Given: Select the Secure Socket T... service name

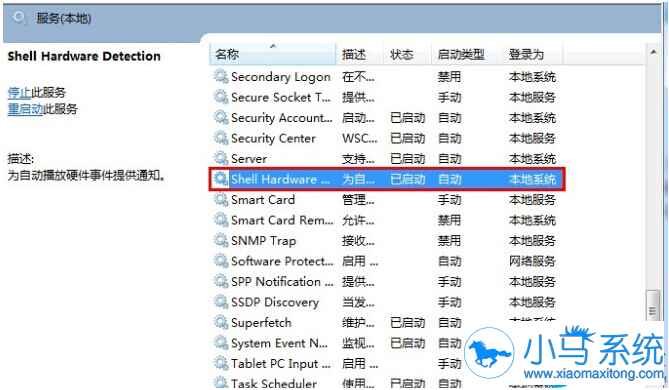Looking at the screenshot, I should (x=281, y=98).
